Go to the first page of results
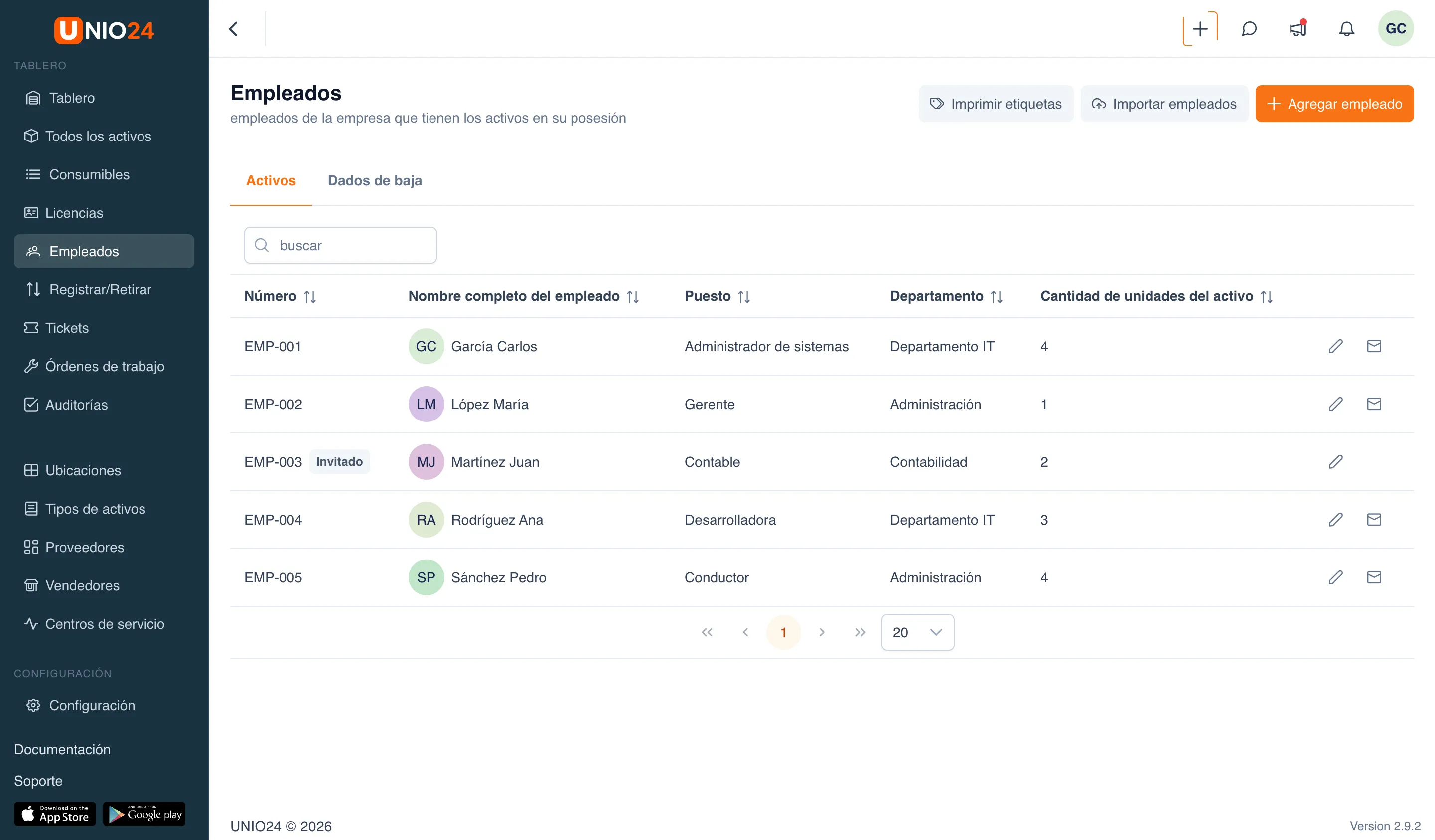Image resolution: width=1435 pixels, height=840 pixels. (x=707, y=632)
